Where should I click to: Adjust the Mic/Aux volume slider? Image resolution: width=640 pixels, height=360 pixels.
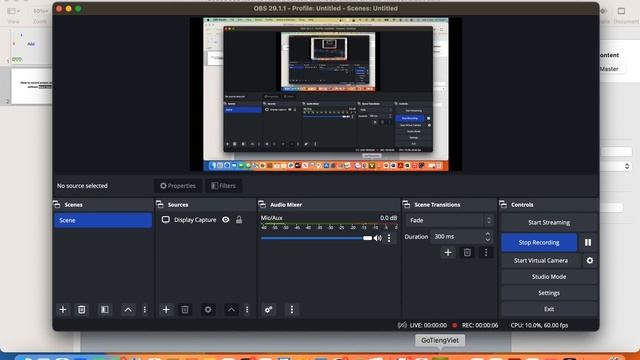(x=316, y=238)
